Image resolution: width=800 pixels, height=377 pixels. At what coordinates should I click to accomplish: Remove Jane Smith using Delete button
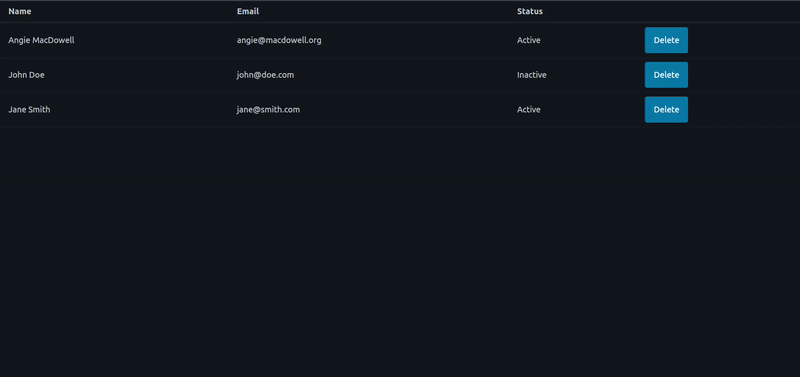click(x=666, y=110)
